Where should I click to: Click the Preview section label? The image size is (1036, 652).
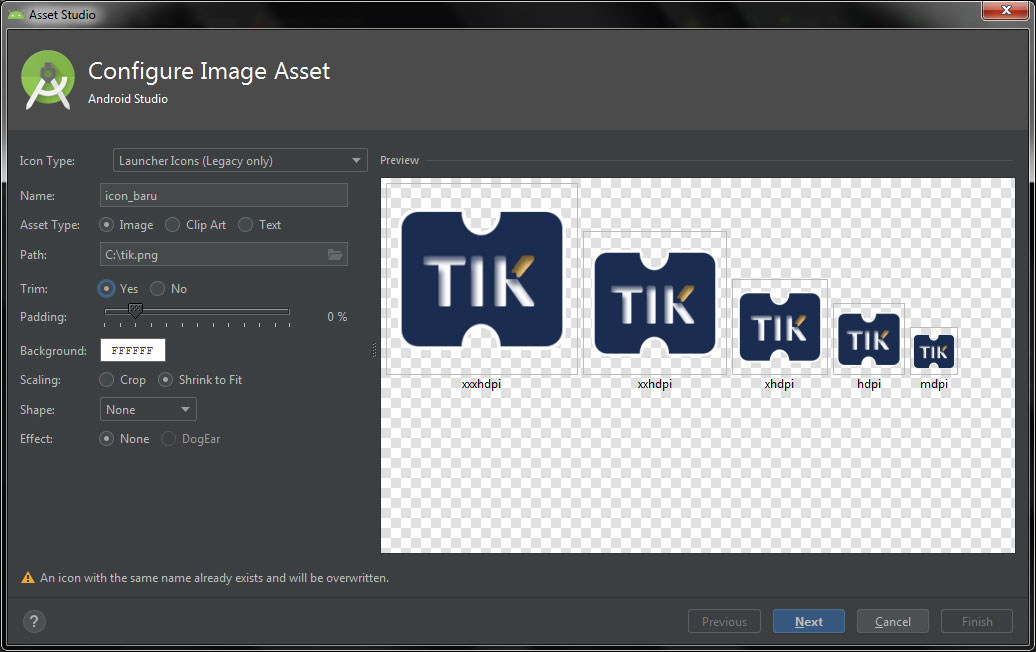(399, 160)
